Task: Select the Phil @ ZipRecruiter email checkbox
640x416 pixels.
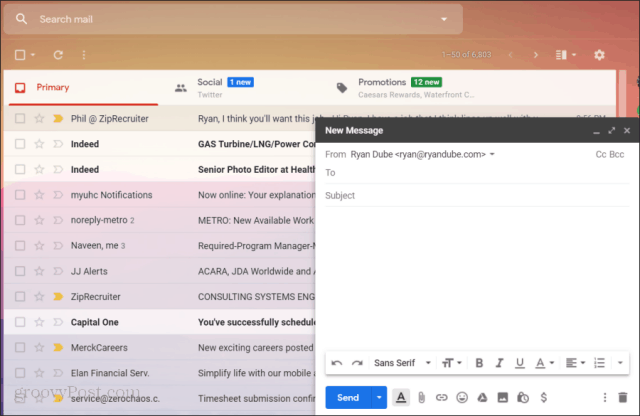Action: tap(20, 119)
